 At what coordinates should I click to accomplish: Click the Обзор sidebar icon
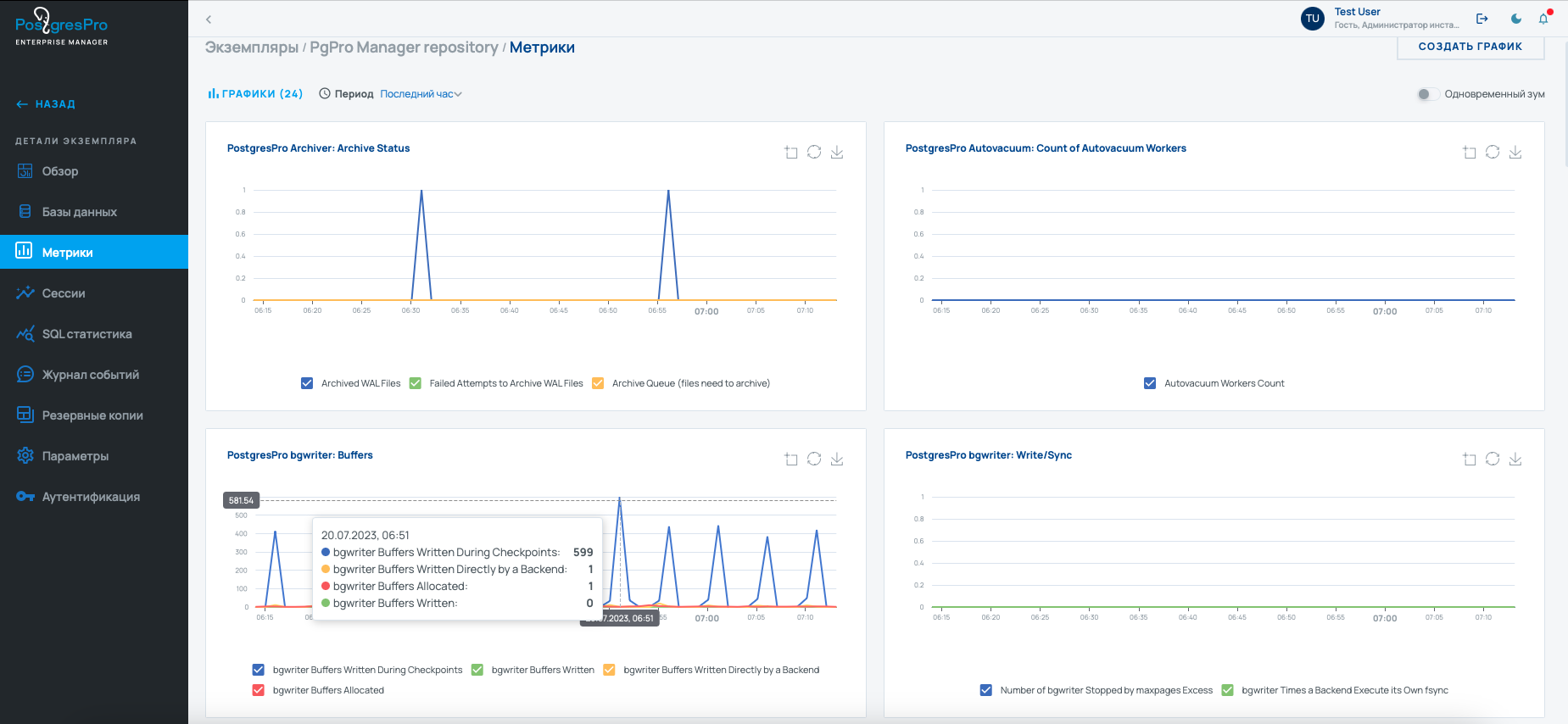click(25, 171)
